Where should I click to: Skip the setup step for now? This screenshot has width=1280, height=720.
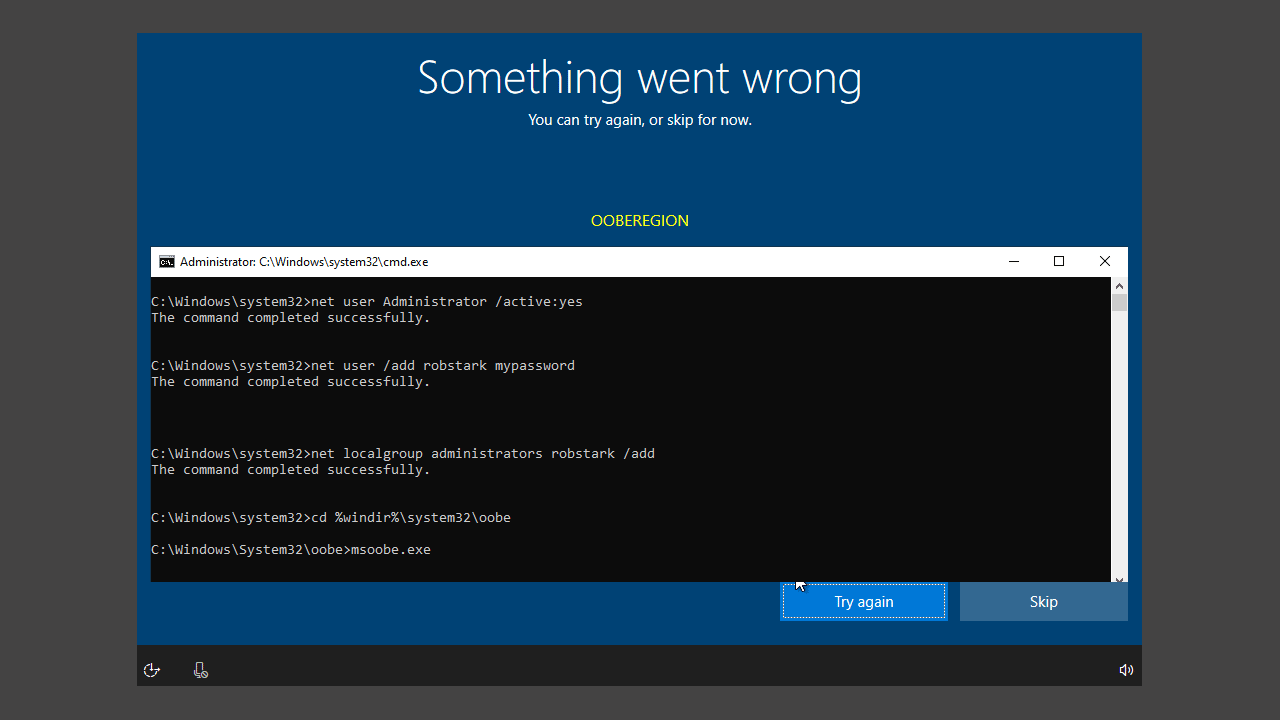1043,601
